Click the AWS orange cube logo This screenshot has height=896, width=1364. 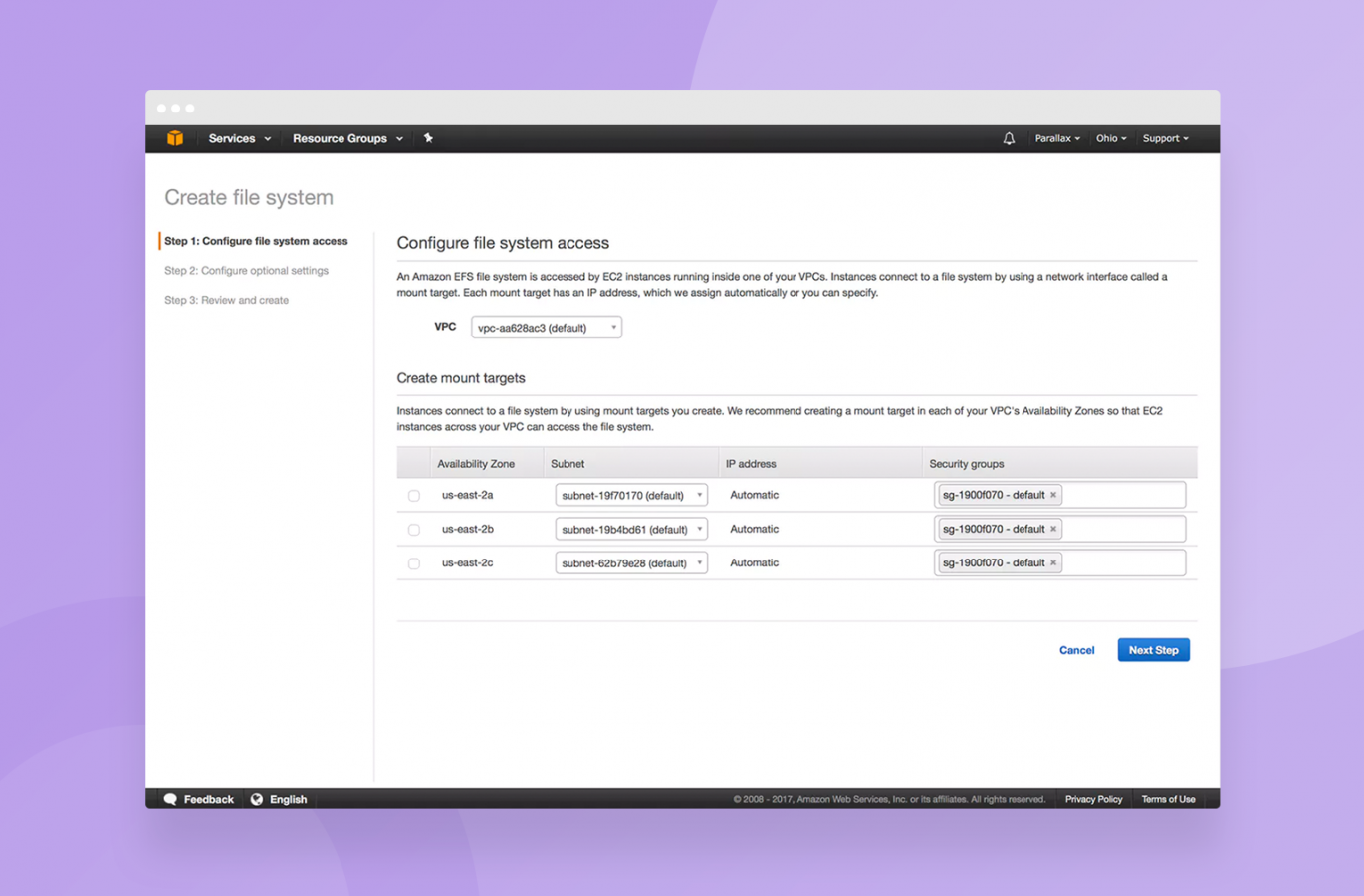pos(175,138)
